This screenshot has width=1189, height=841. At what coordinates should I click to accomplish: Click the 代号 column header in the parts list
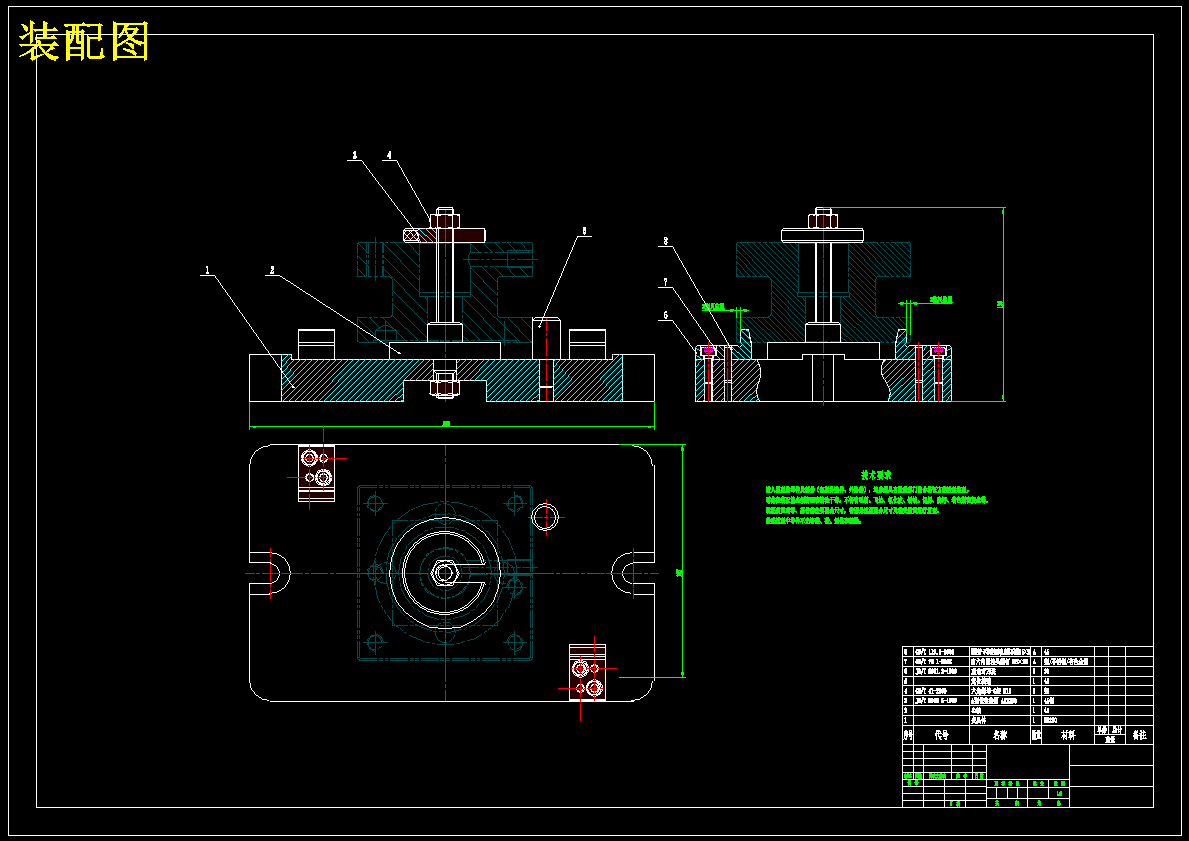click(x=942, y=735)
